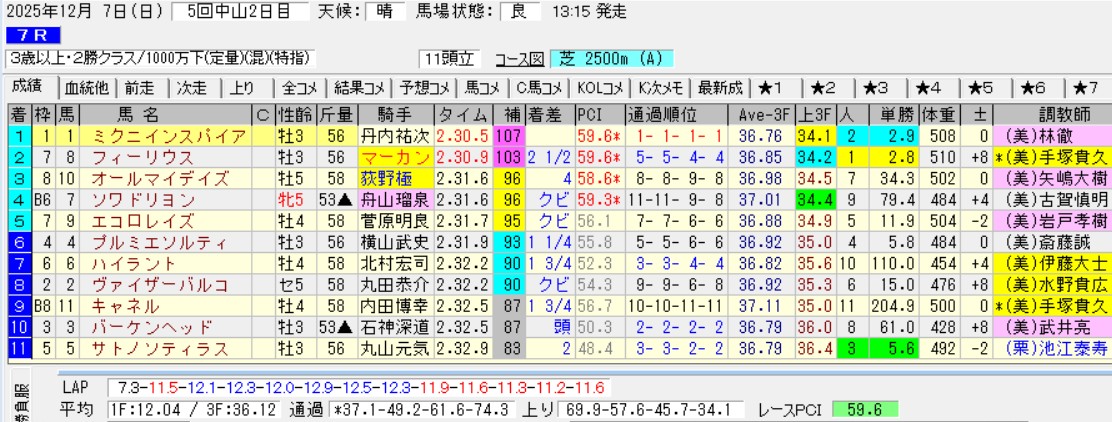The height and width of the screenshot is (422, 1112).
Task: Sort by the 上3F column header
Action: 813,113
